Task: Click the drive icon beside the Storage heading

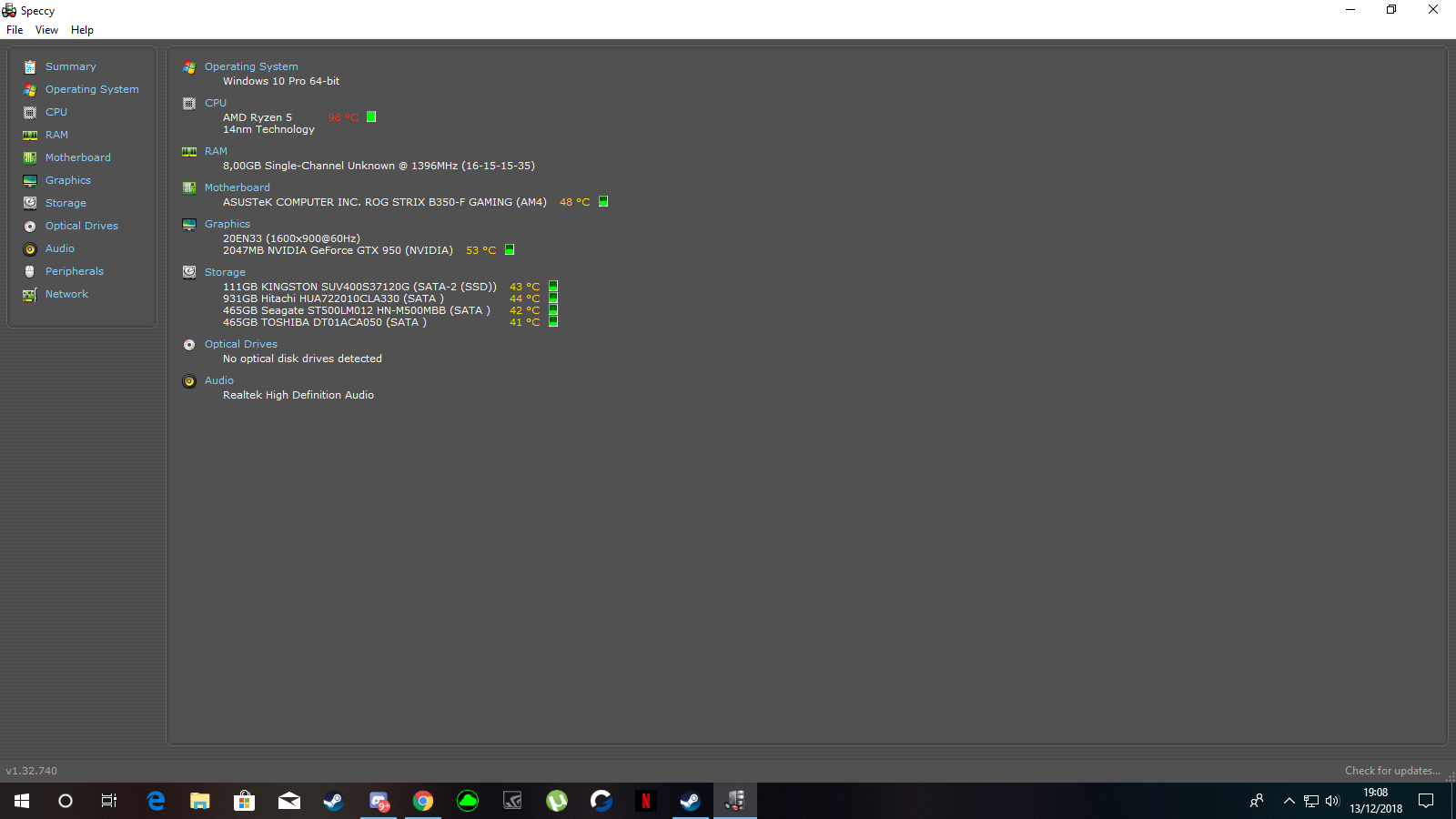Action: tap(189, 272)
